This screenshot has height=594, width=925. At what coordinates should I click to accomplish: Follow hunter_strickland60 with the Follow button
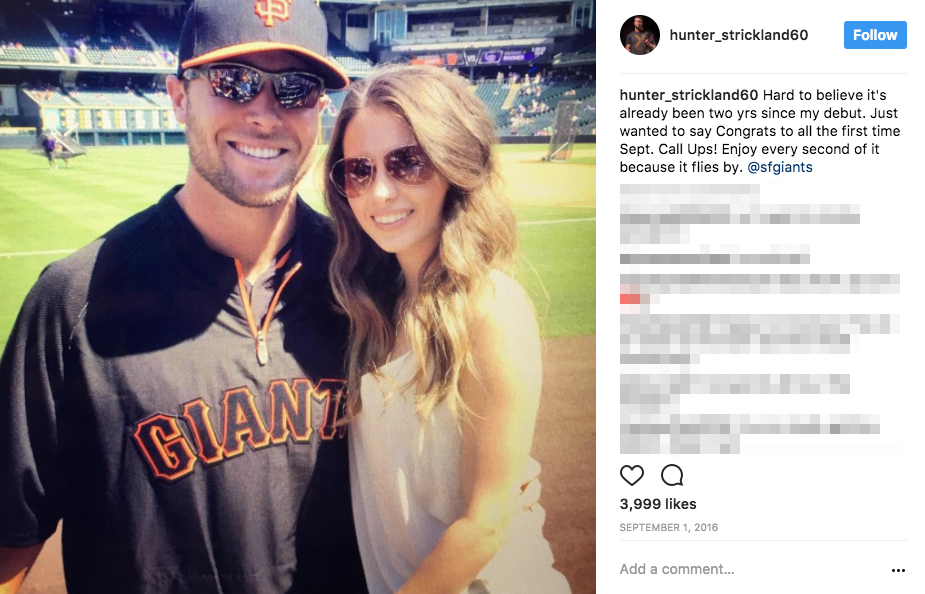(875, 35)
